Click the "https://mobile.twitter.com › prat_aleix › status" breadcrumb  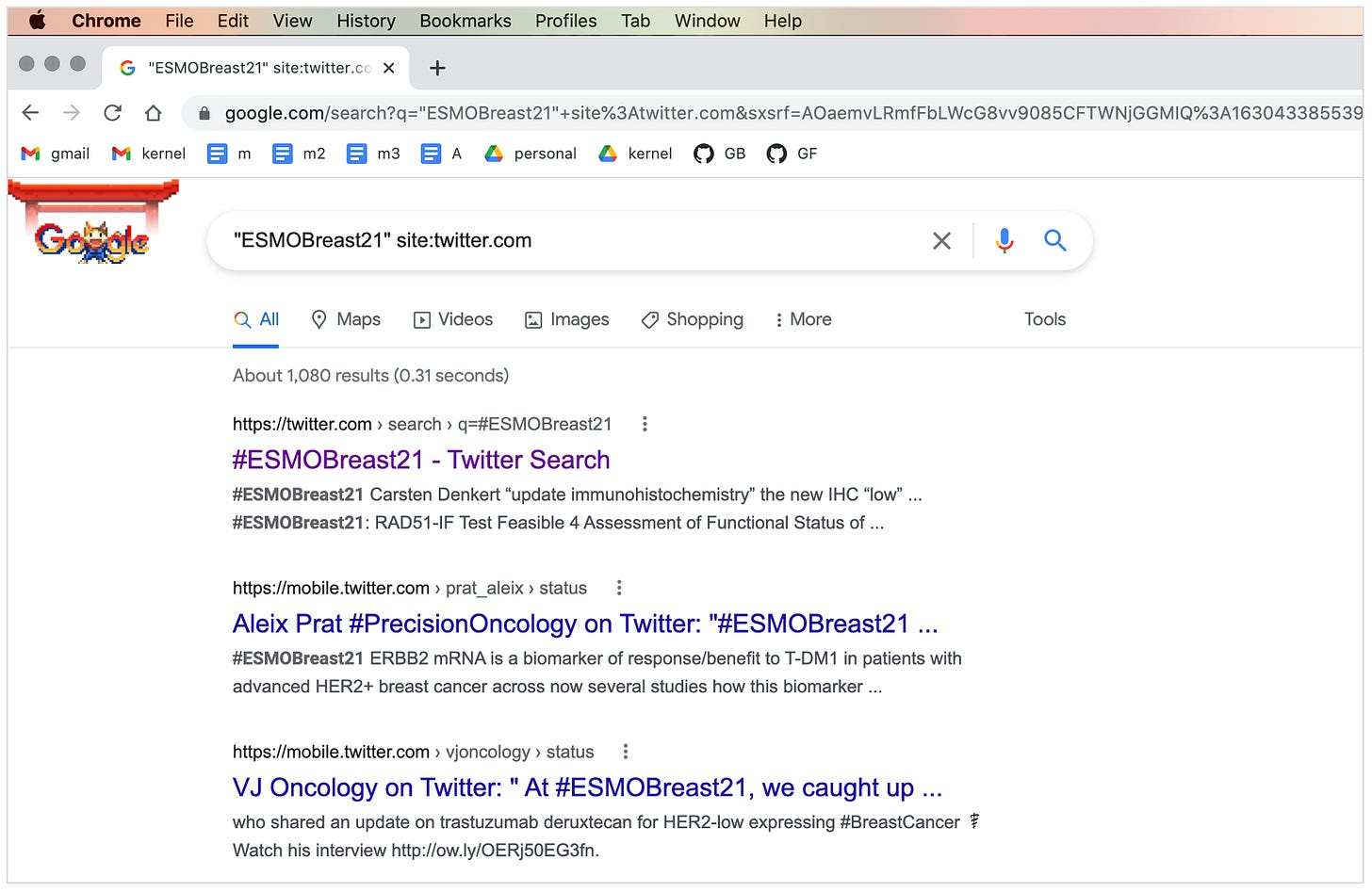pos(410,589)
